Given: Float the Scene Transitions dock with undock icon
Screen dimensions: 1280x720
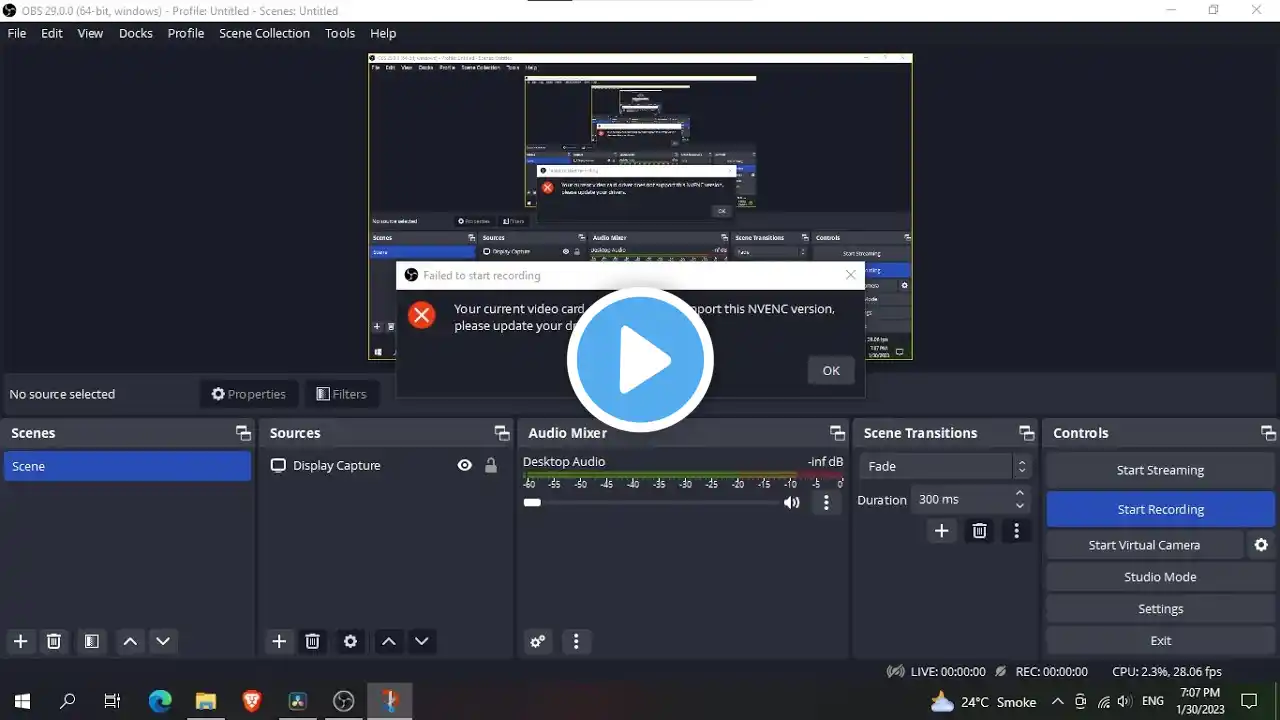Looking at the screenshot, I should (x=1026, y=433).
